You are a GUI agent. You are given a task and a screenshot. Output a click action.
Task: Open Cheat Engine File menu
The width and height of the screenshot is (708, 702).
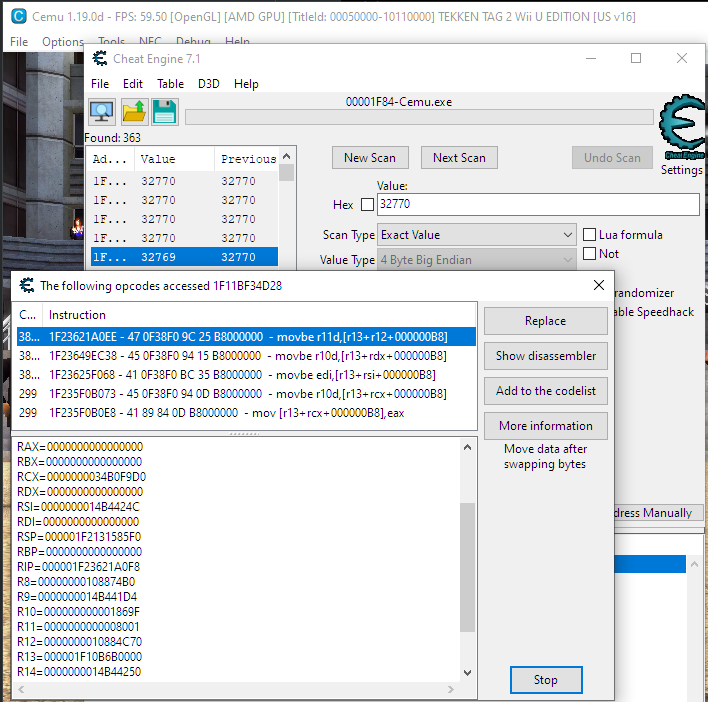coord(100,84)
